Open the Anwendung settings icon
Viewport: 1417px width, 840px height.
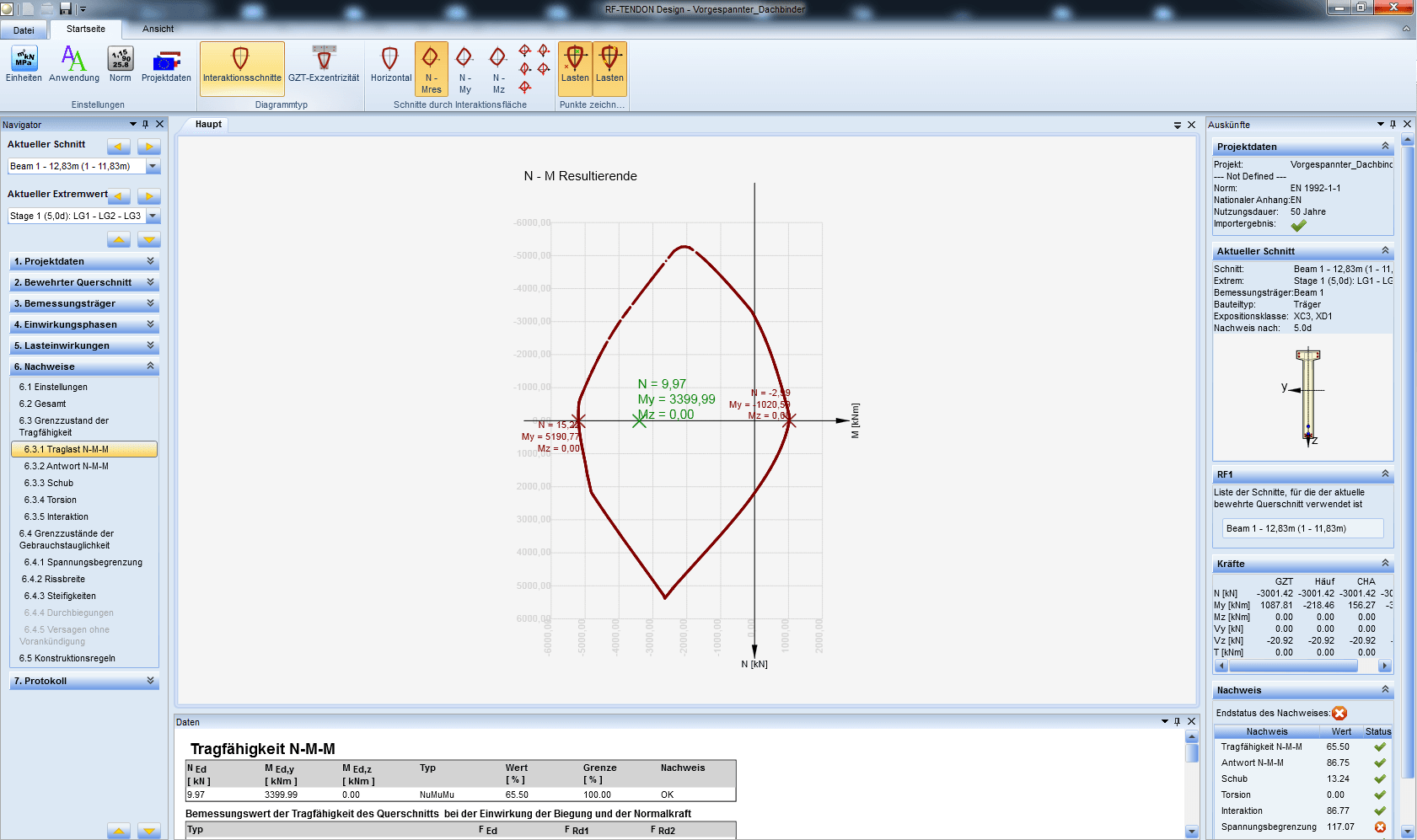[74, 64]
